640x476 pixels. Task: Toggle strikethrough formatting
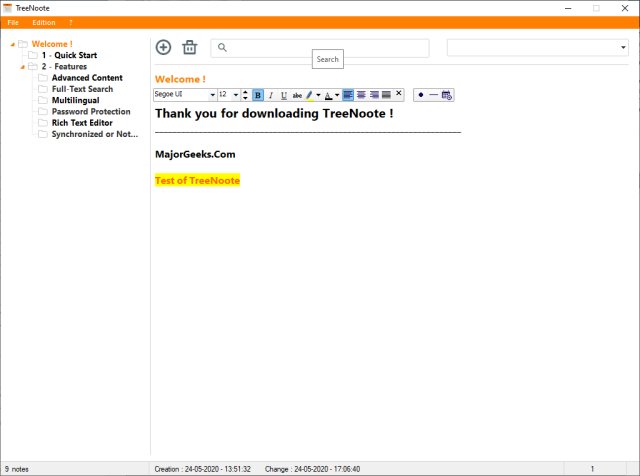point(297,95)
